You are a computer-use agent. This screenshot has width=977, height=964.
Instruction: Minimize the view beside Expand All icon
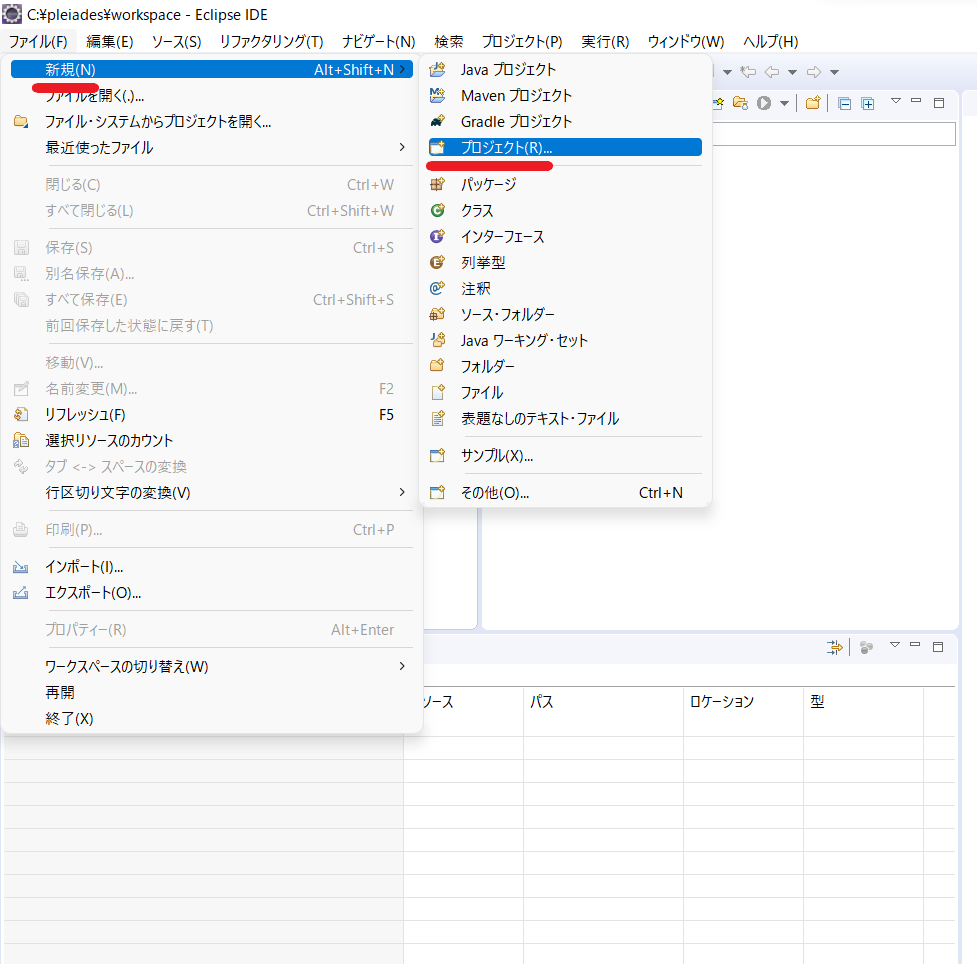[x=916, y=100]
